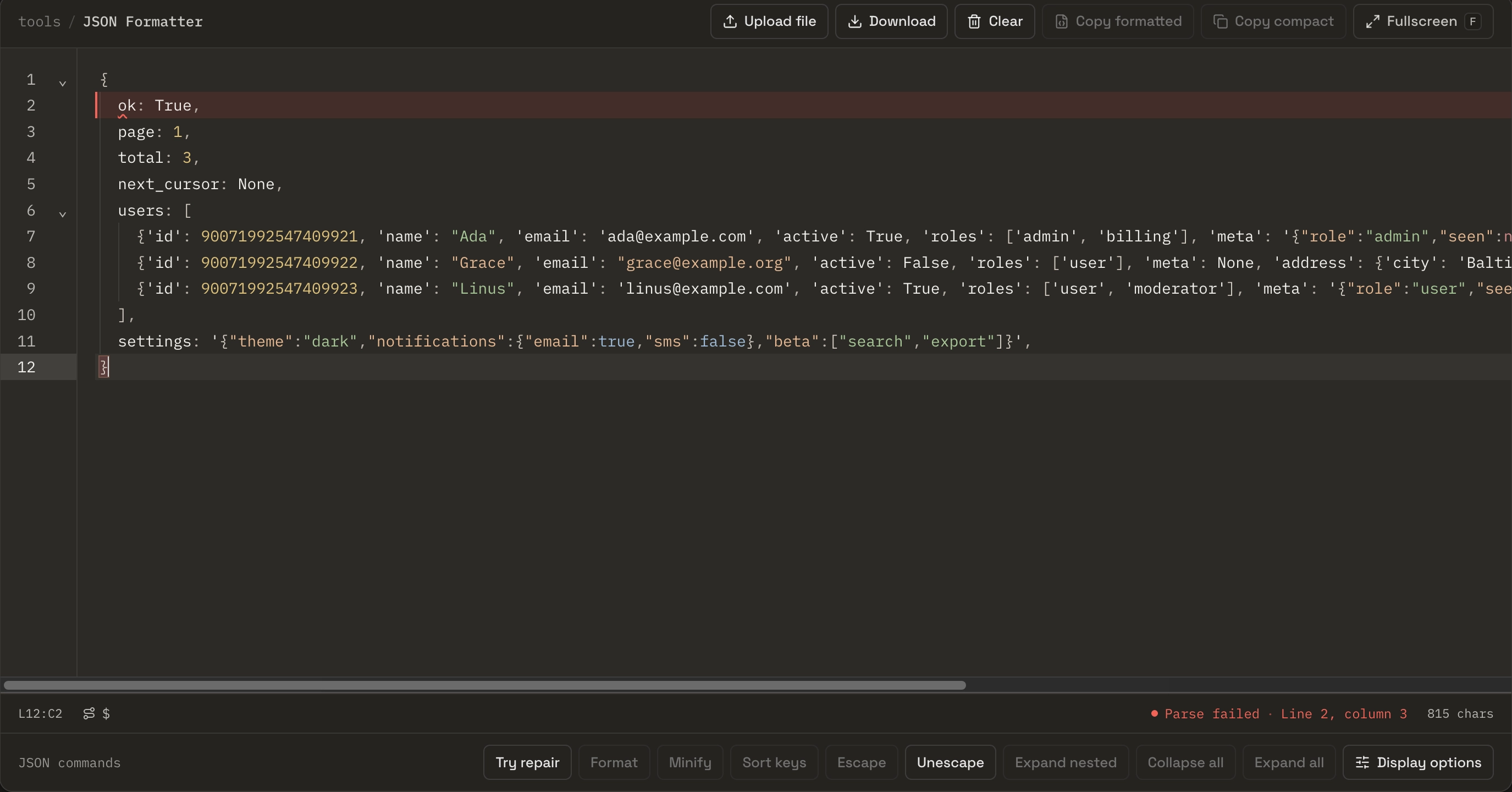The height and width of the screenshot is (792, 1512).
Task: Click line number 7 in the gutter
Action: 31,236
